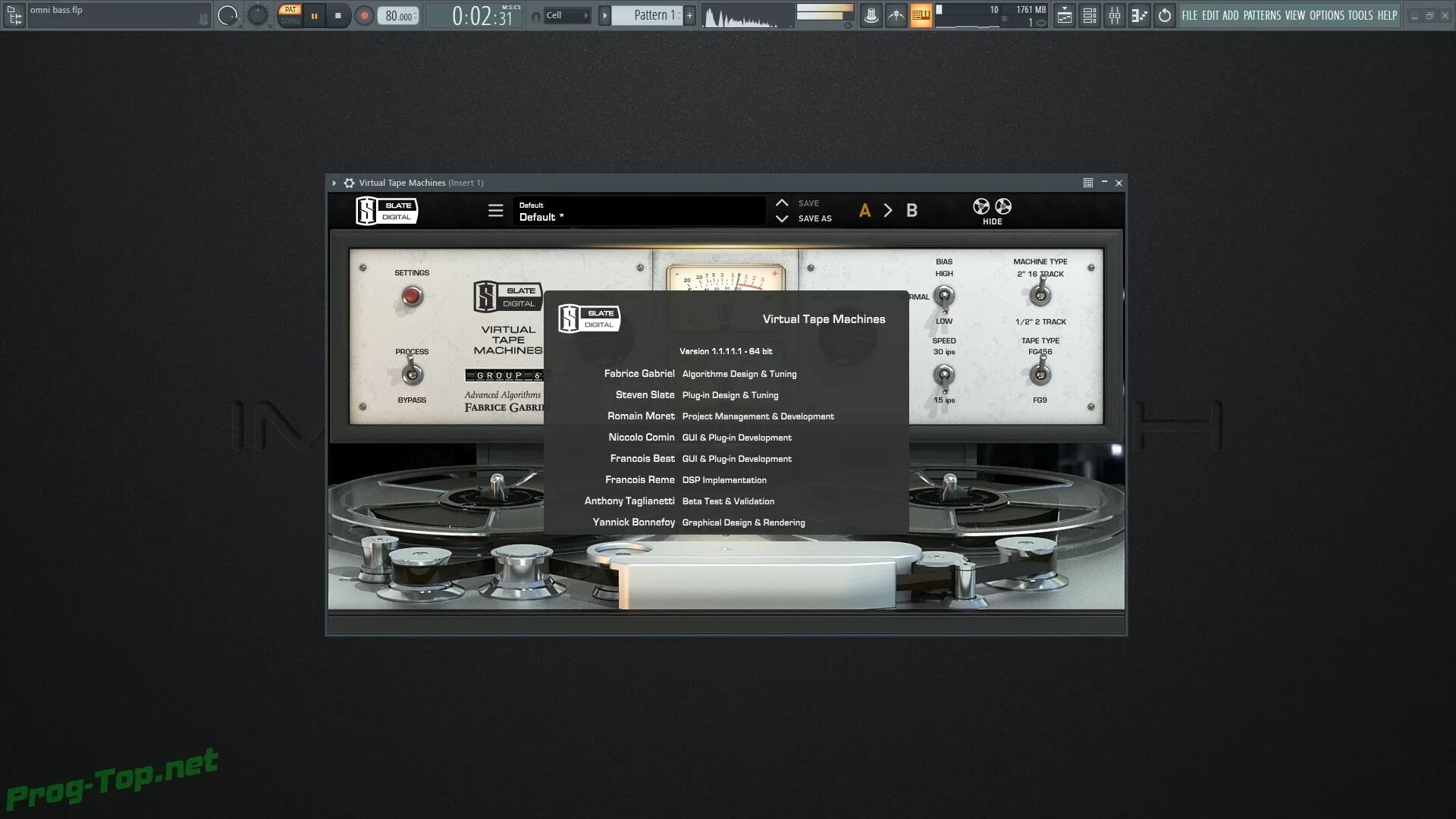The image size is (1456, 819).
Task: Click the Default preset name field
Action: coord(639,211)
